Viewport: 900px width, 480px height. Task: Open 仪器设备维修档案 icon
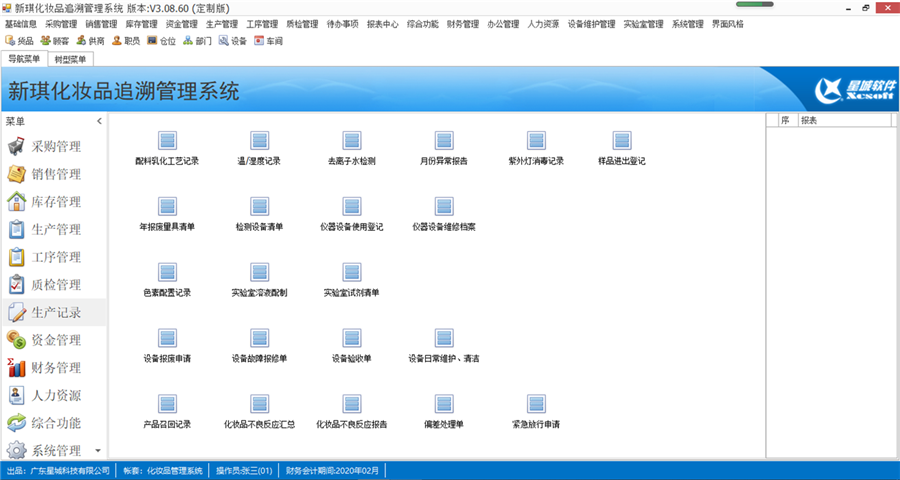click(444, 207)
